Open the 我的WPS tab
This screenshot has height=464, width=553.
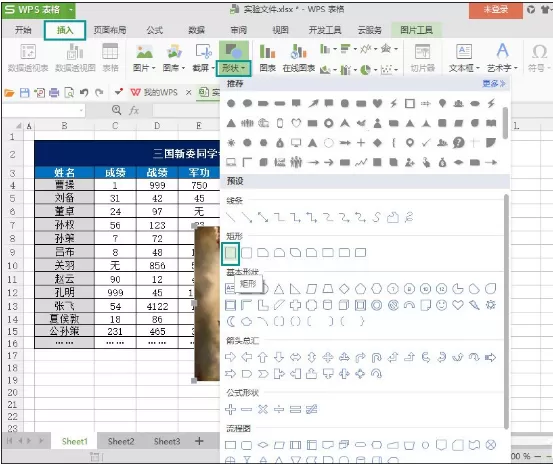tap(154, 93)
